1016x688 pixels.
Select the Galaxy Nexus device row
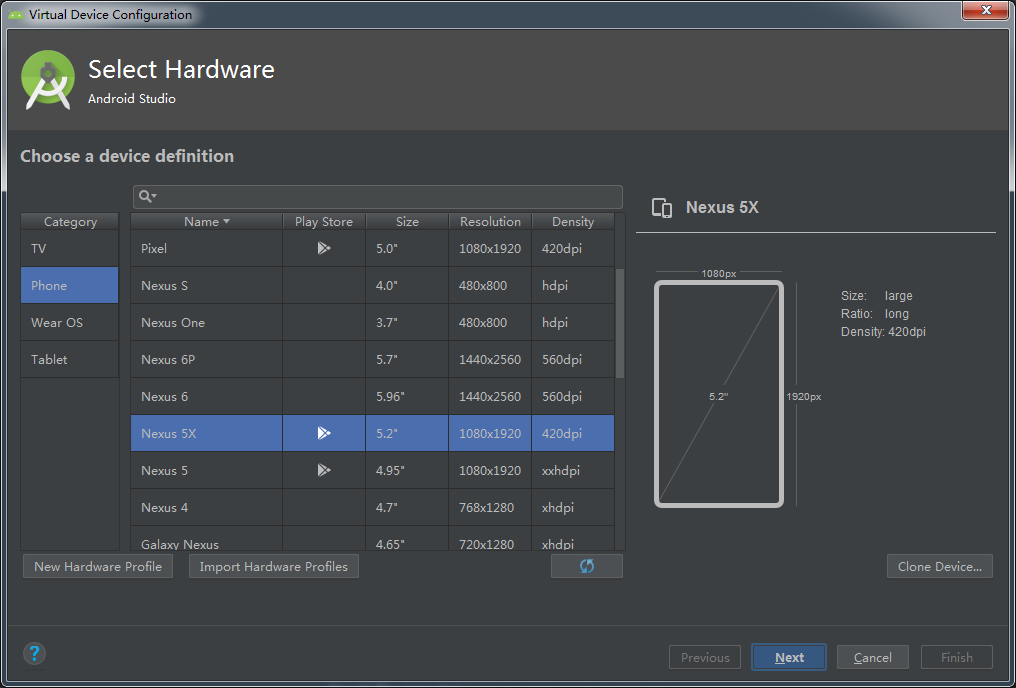pos(373,538)
